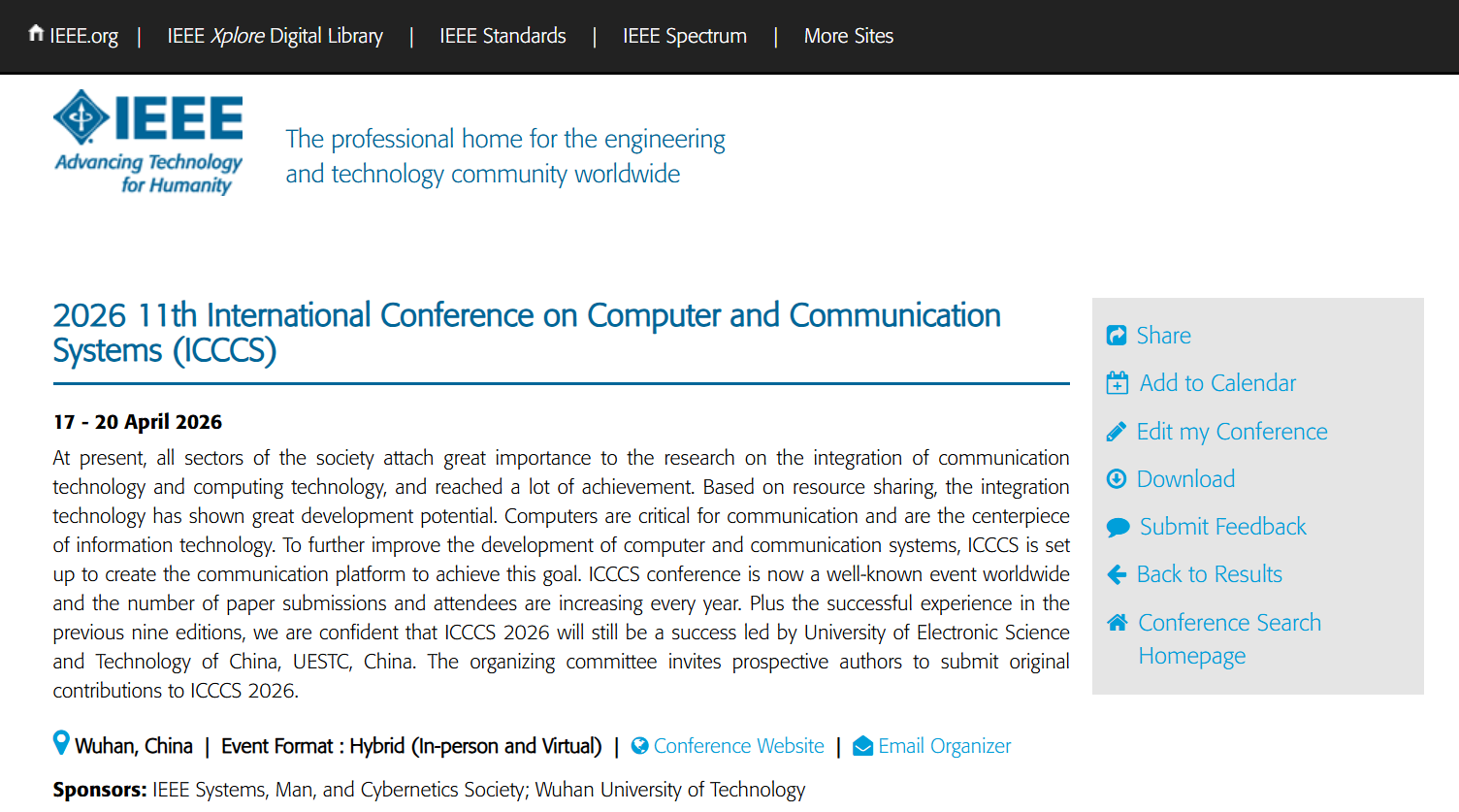Click the house icon for Conference Search

pos(1118,623)
